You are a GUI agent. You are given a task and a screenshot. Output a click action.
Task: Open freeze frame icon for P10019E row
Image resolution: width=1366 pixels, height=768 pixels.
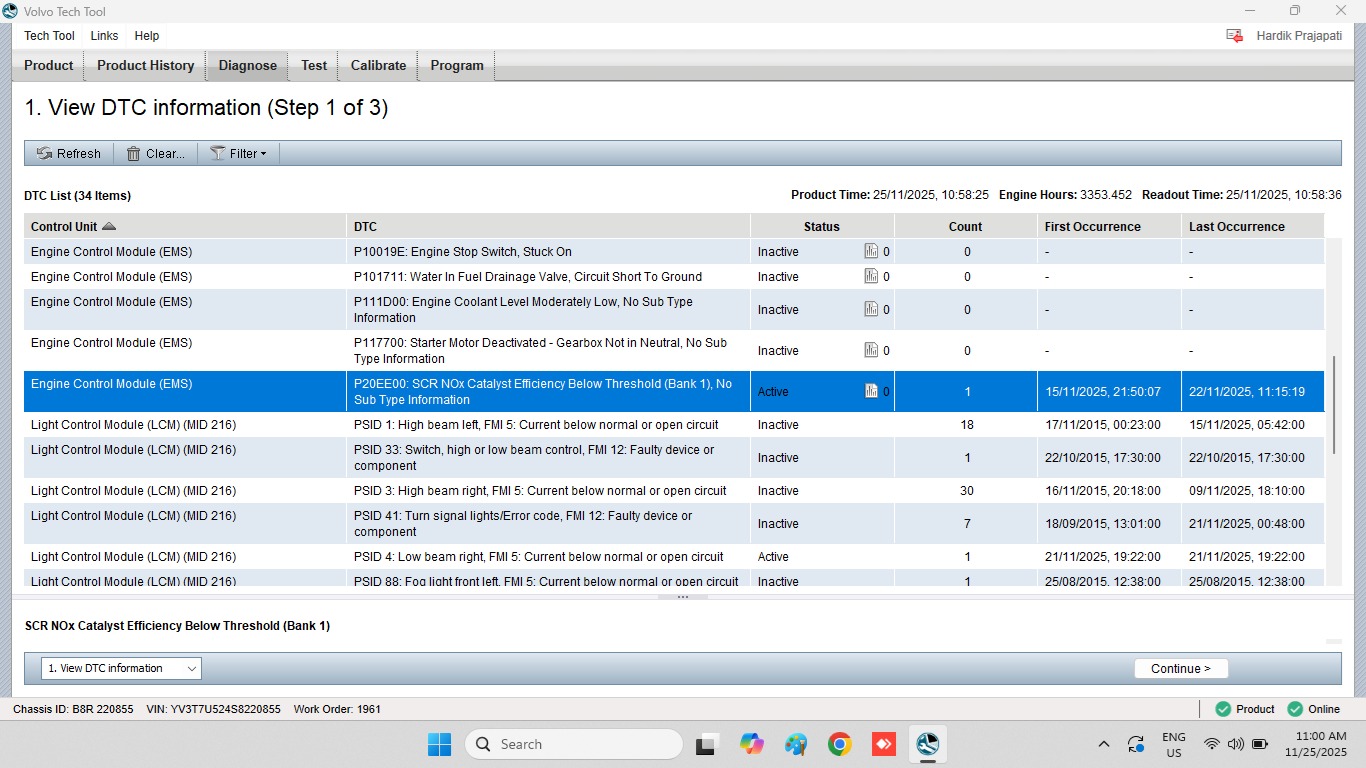pos(871,252)
